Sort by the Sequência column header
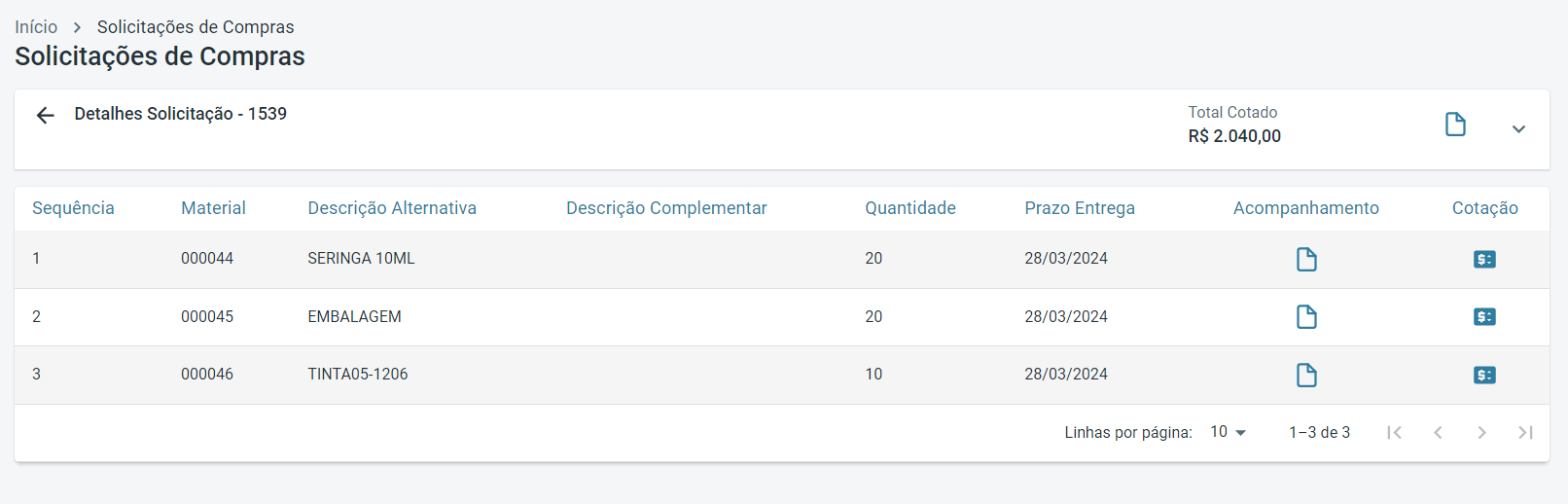Image resolution: width=1568 pixels, height=504 pixels. coord(73,208)
